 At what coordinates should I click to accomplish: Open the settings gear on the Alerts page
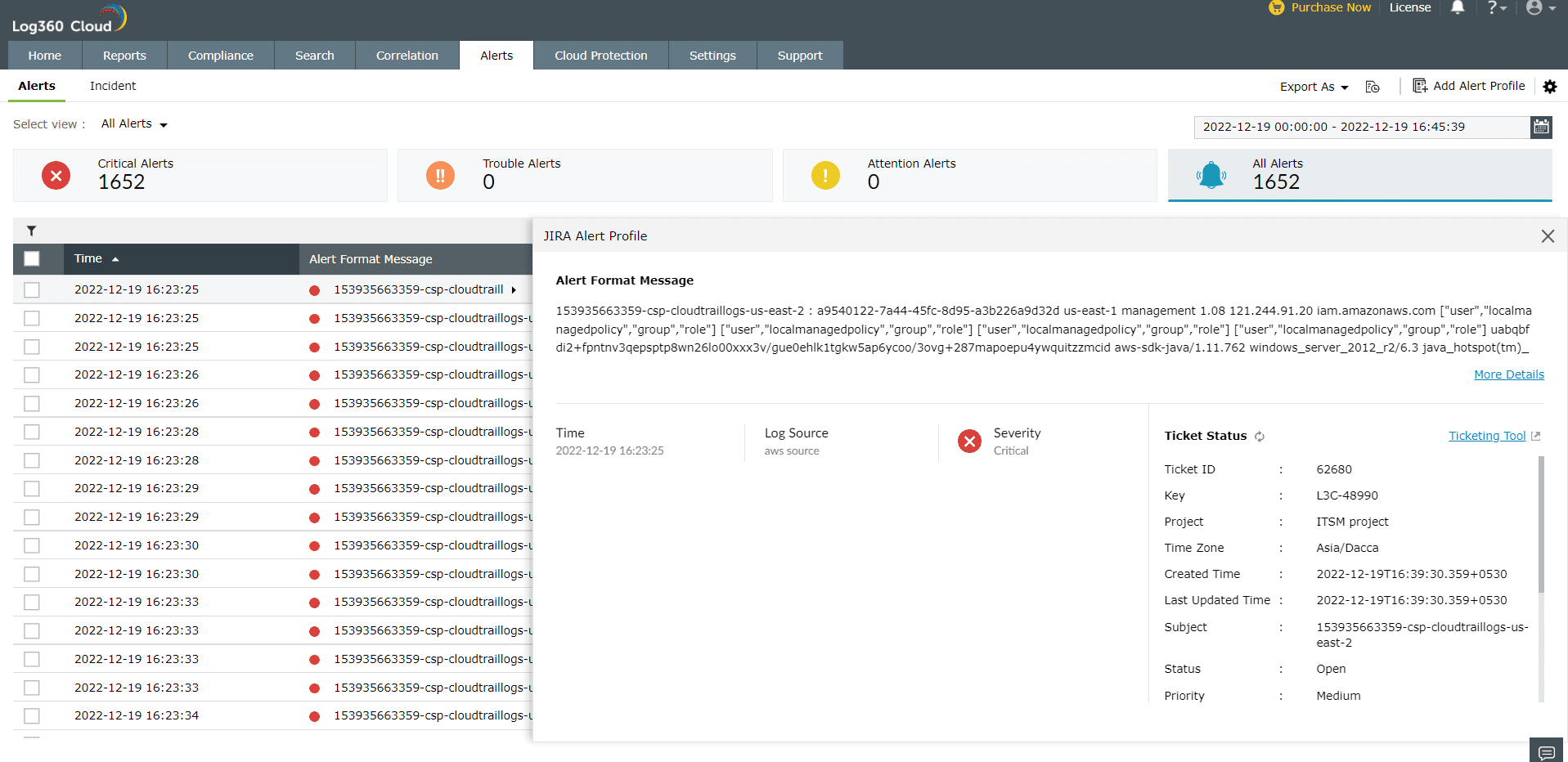[x=1551, y=87]
